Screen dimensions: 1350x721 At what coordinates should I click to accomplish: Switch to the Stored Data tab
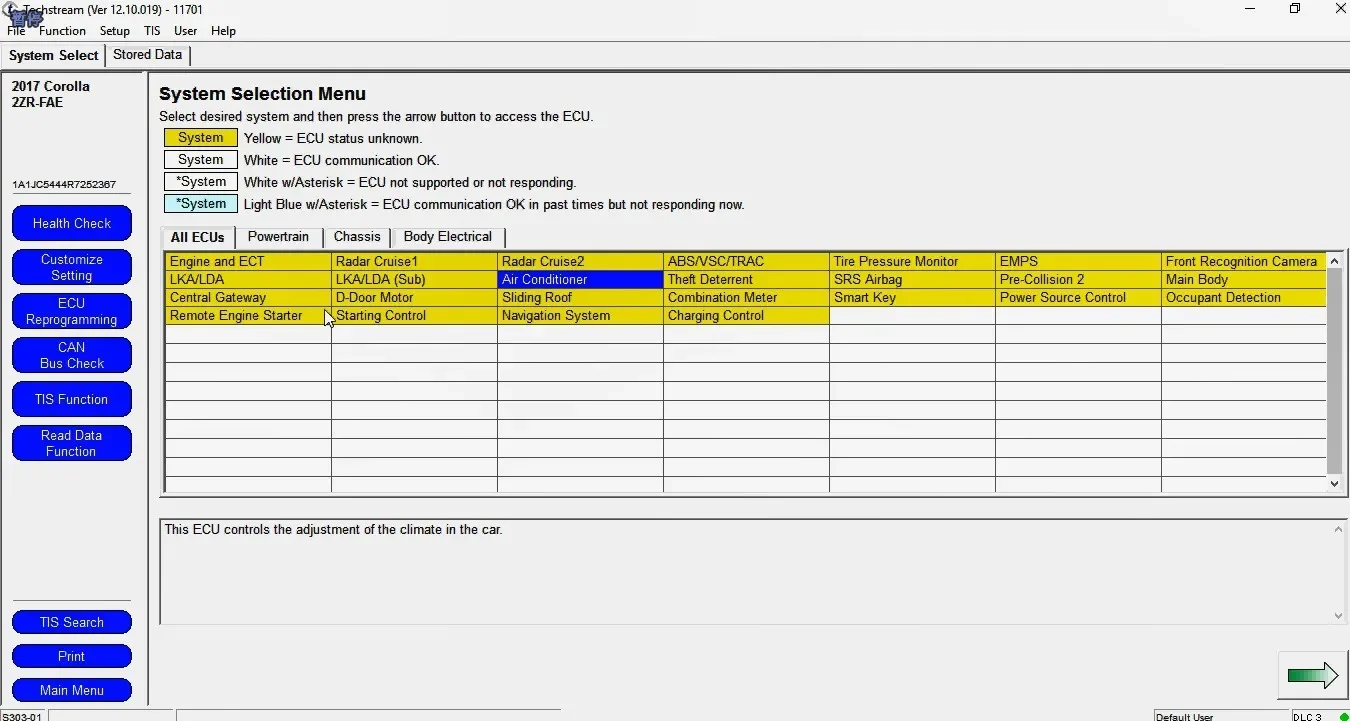pos(147,55)
